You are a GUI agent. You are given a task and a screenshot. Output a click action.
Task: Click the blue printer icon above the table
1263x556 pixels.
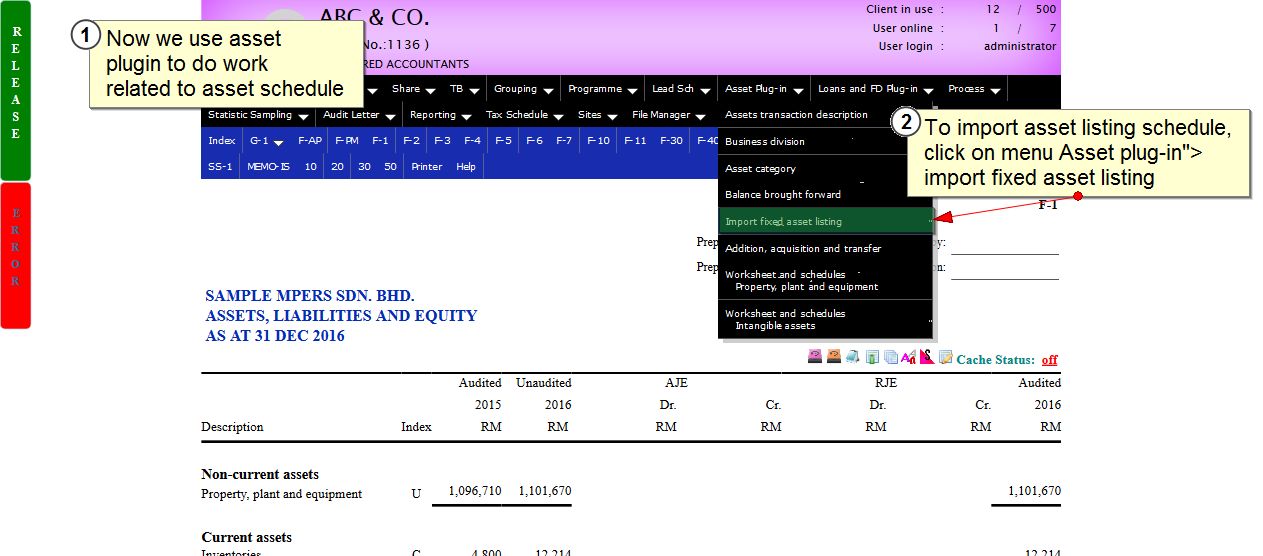(851, 357)
